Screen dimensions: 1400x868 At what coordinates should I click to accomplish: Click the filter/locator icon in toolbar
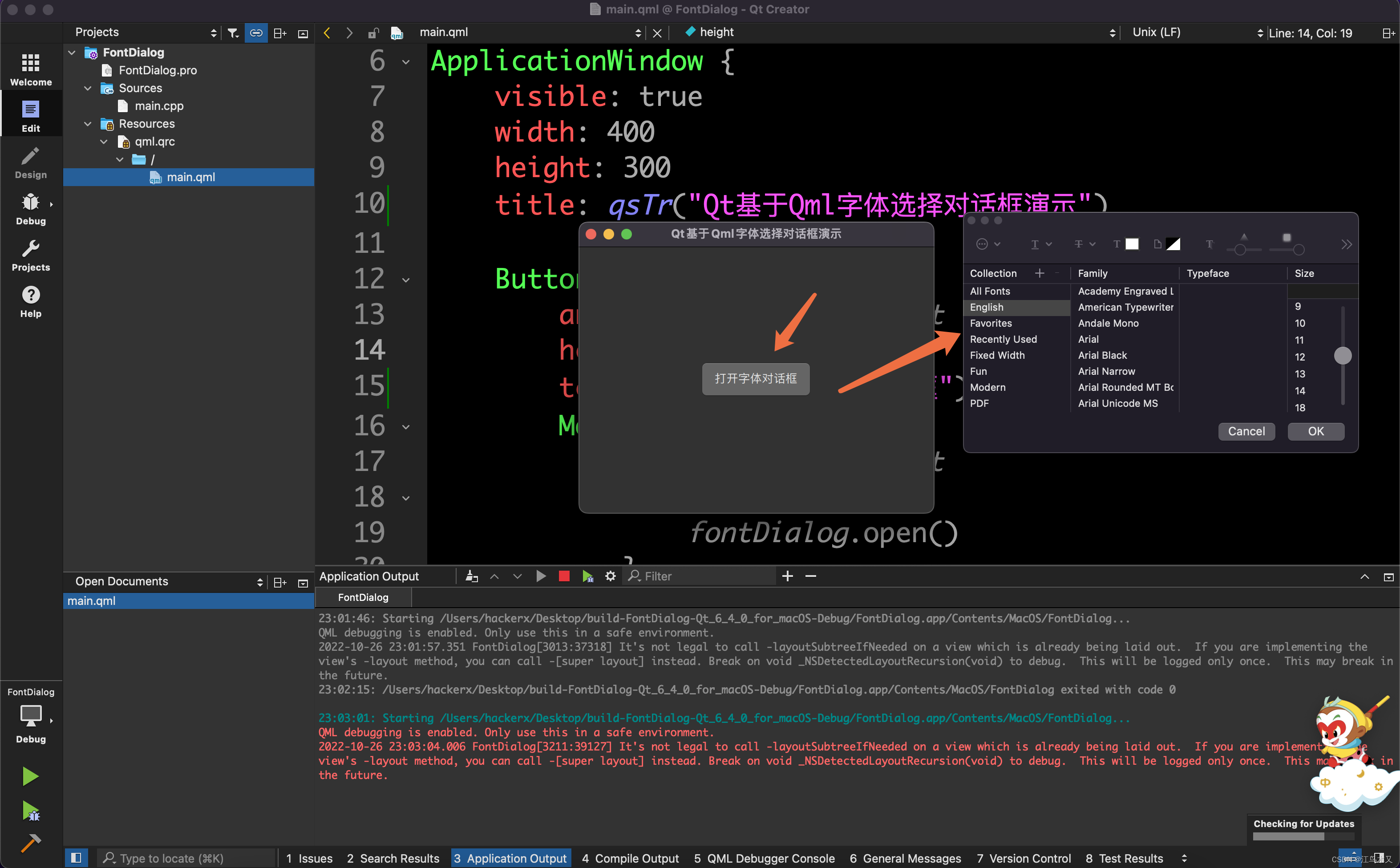[x=231, y=33]
